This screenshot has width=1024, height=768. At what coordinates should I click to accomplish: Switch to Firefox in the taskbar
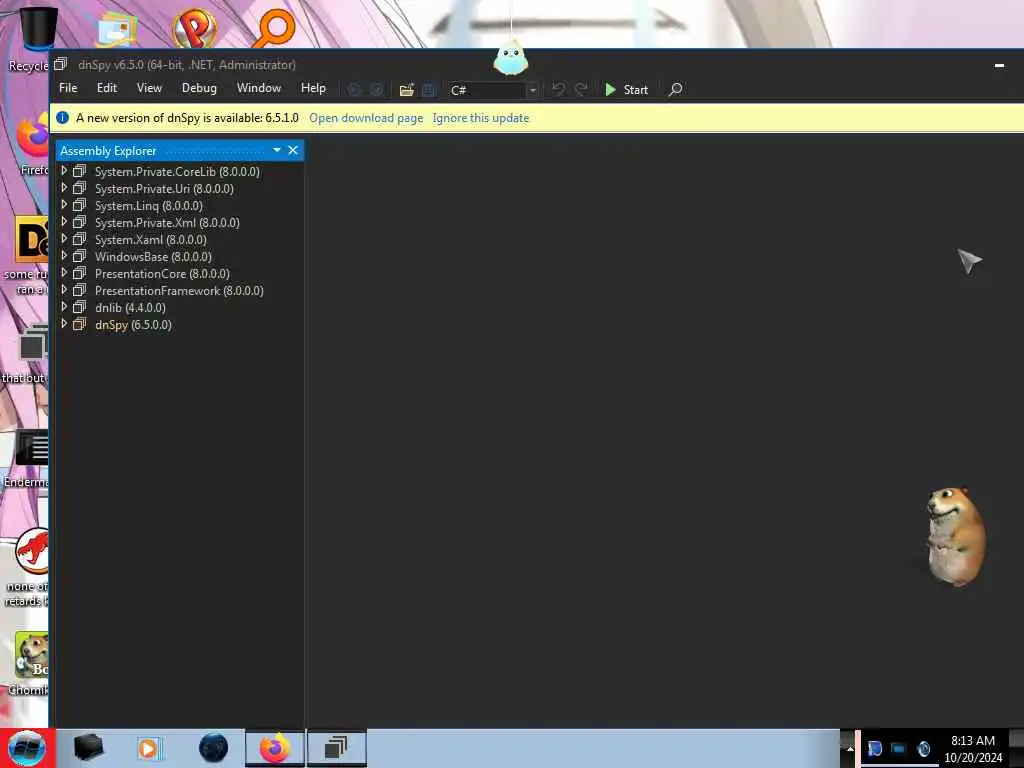pyautogui.click(x=275, y=748)
